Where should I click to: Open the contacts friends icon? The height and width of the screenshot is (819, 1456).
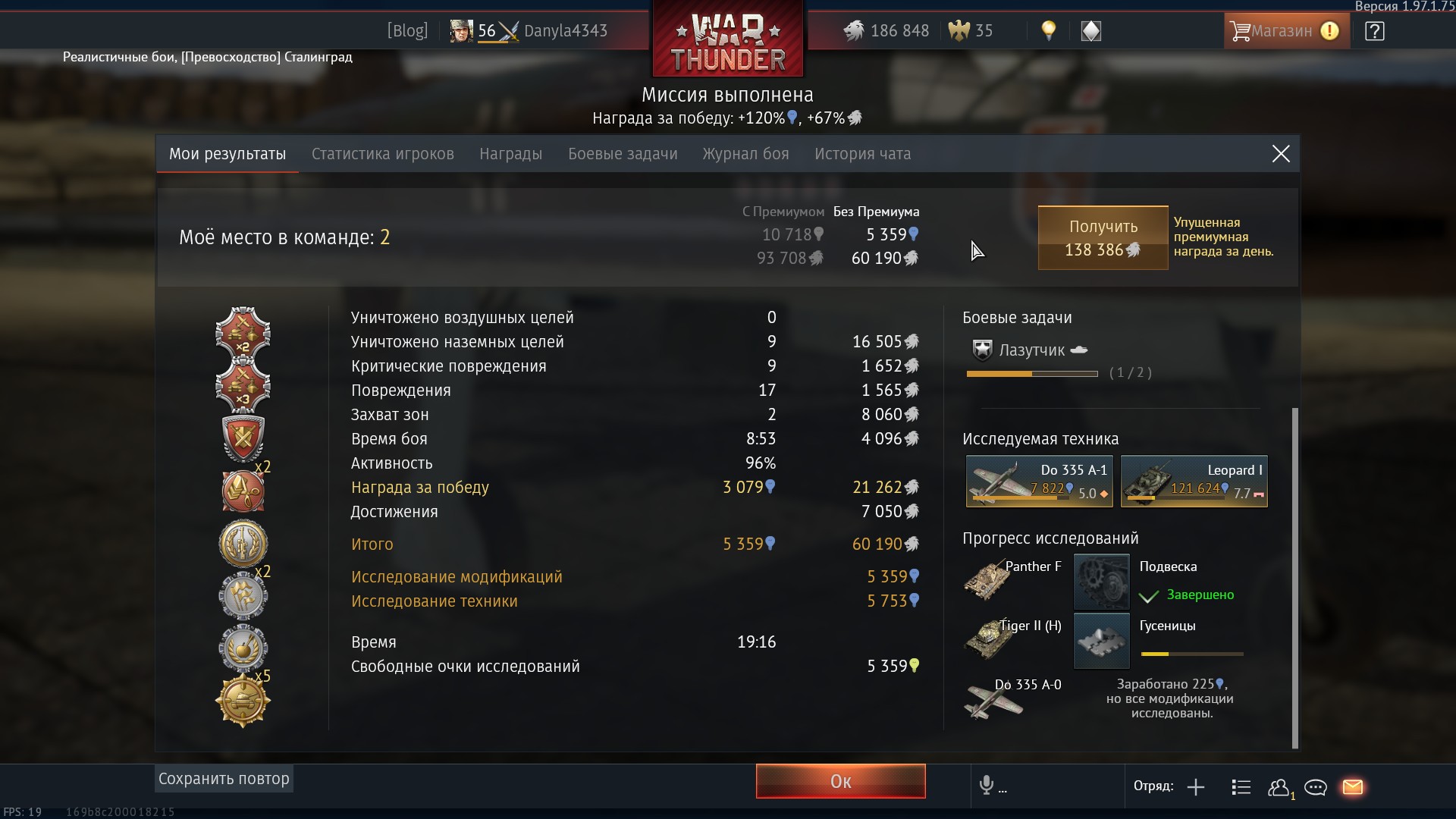(x=1280, y=788)
